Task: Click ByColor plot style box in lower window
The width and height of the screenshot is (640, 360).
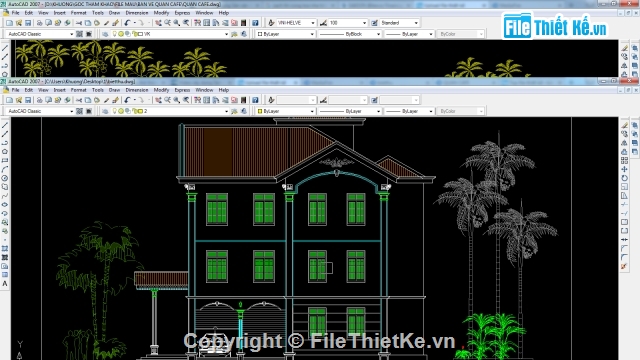Action: click(460, 111)
